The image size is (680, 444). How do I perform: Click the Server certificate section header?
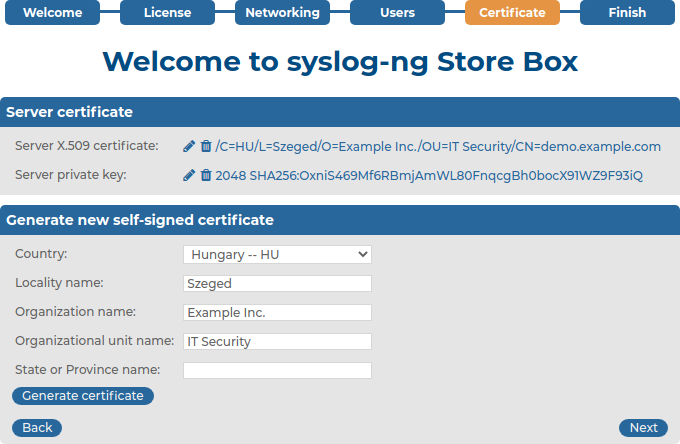pos(340,112)
